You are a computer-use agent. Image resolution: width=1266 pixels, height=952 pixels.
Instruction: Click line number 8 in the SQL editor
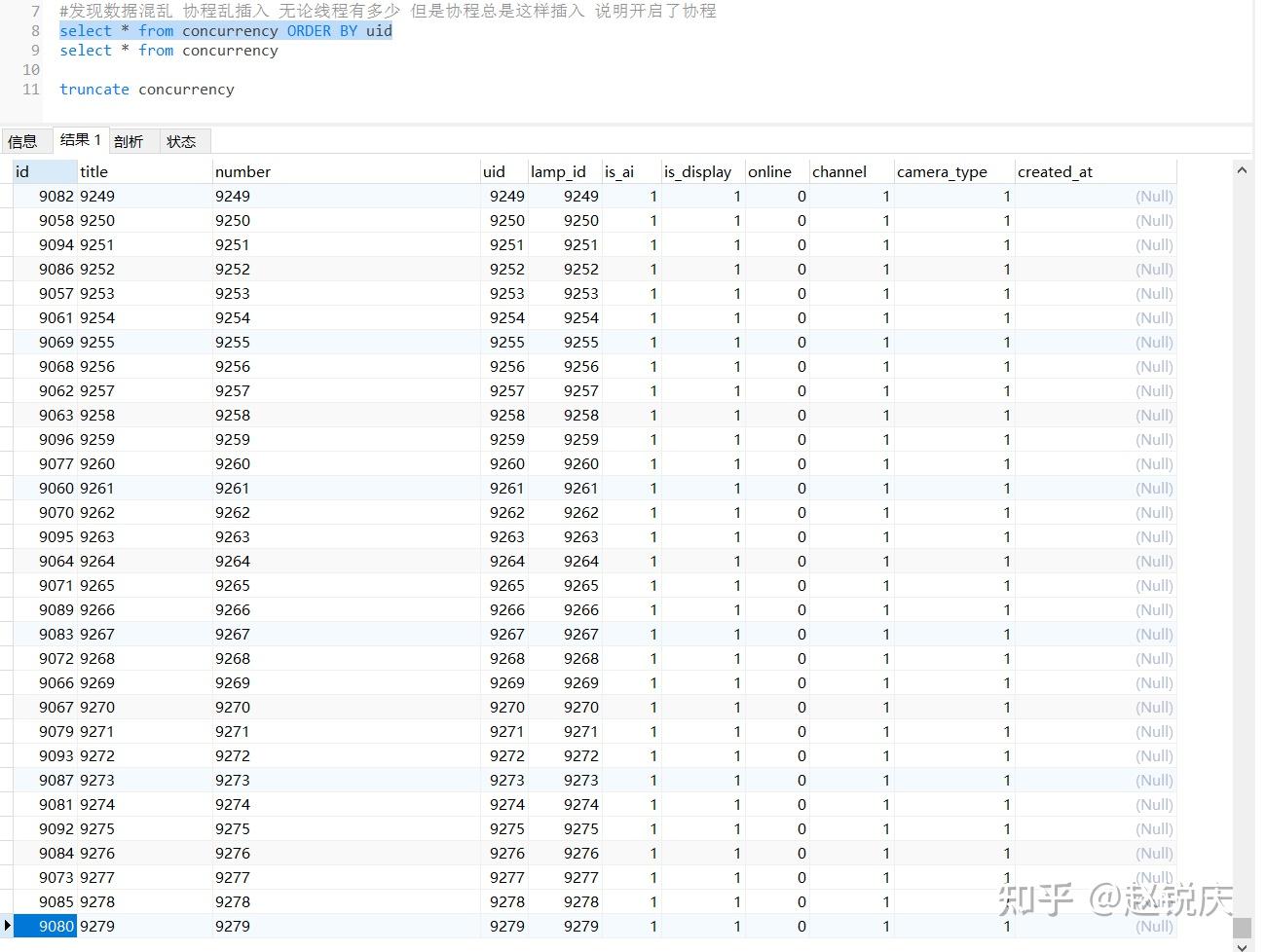click(34, 30)
